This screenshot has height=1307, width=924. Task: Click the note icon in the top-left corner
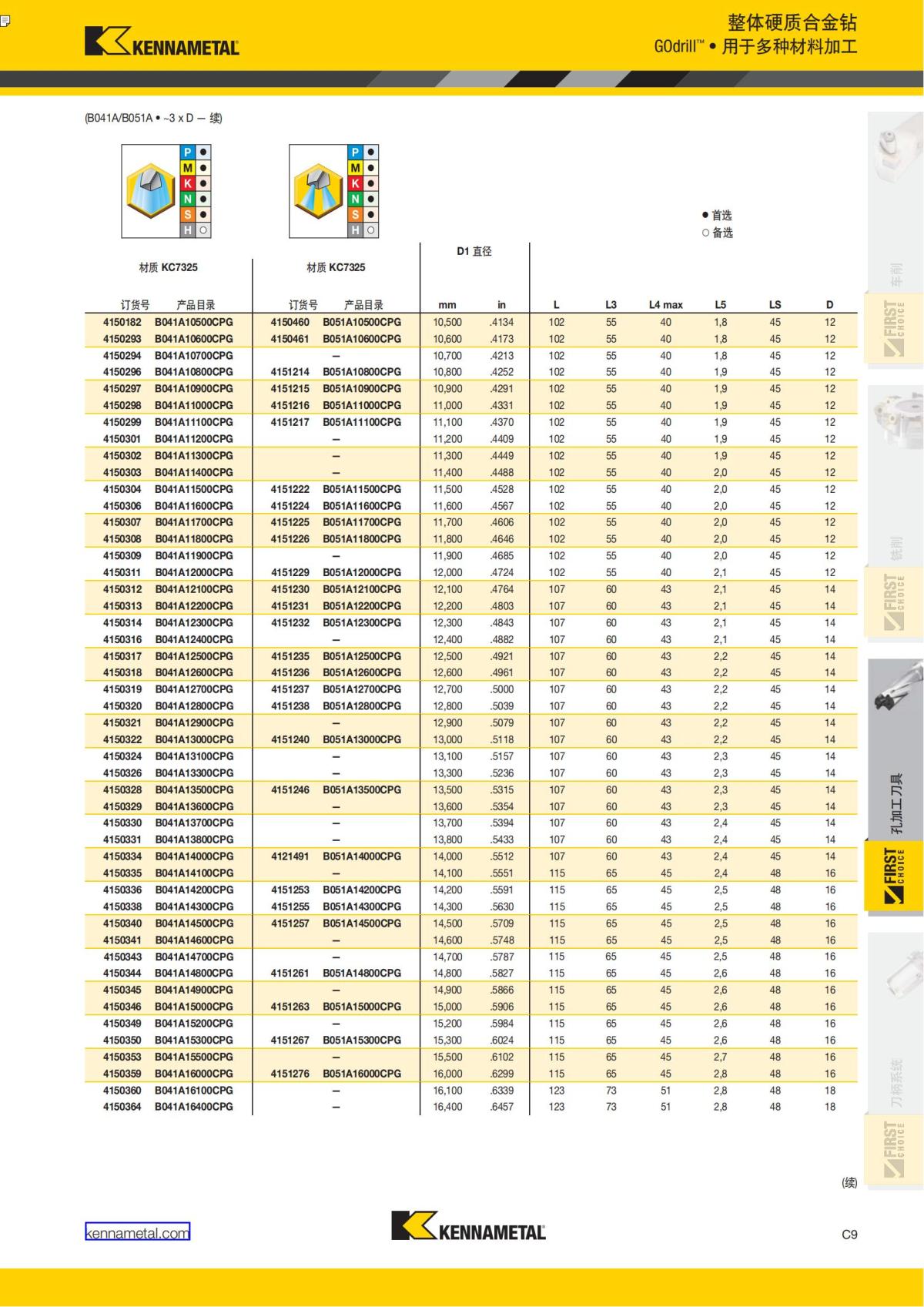tap(4, 20)
